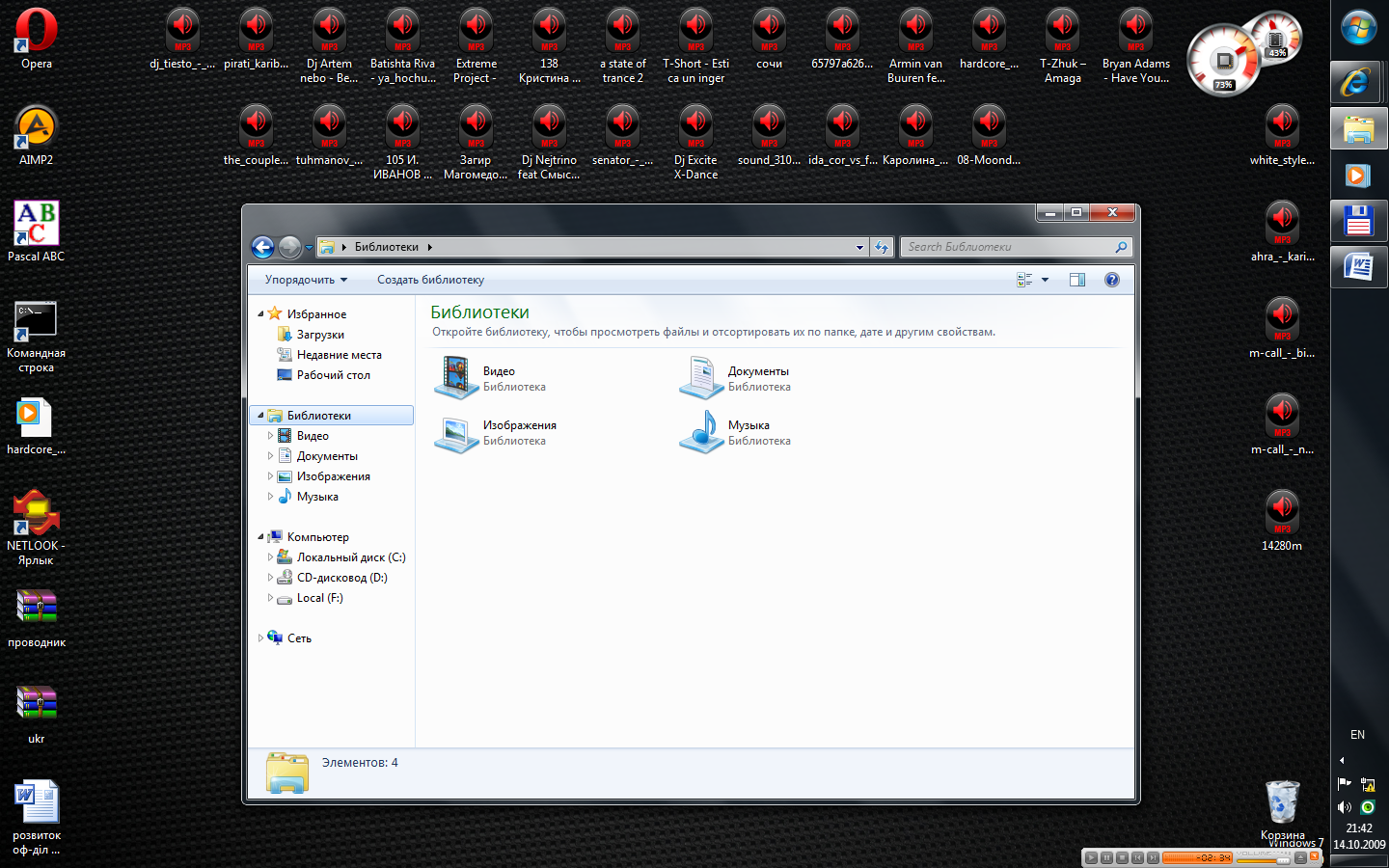
Task: Pause playback on the mini player
Action: coord(1106,857)
